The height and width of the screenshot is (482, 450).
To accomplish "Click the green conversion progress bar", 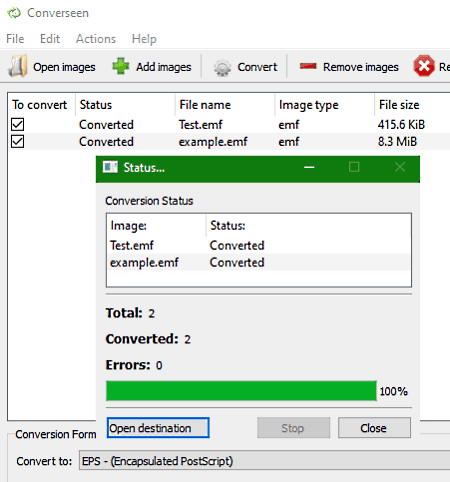I will (x=241, y=391).
